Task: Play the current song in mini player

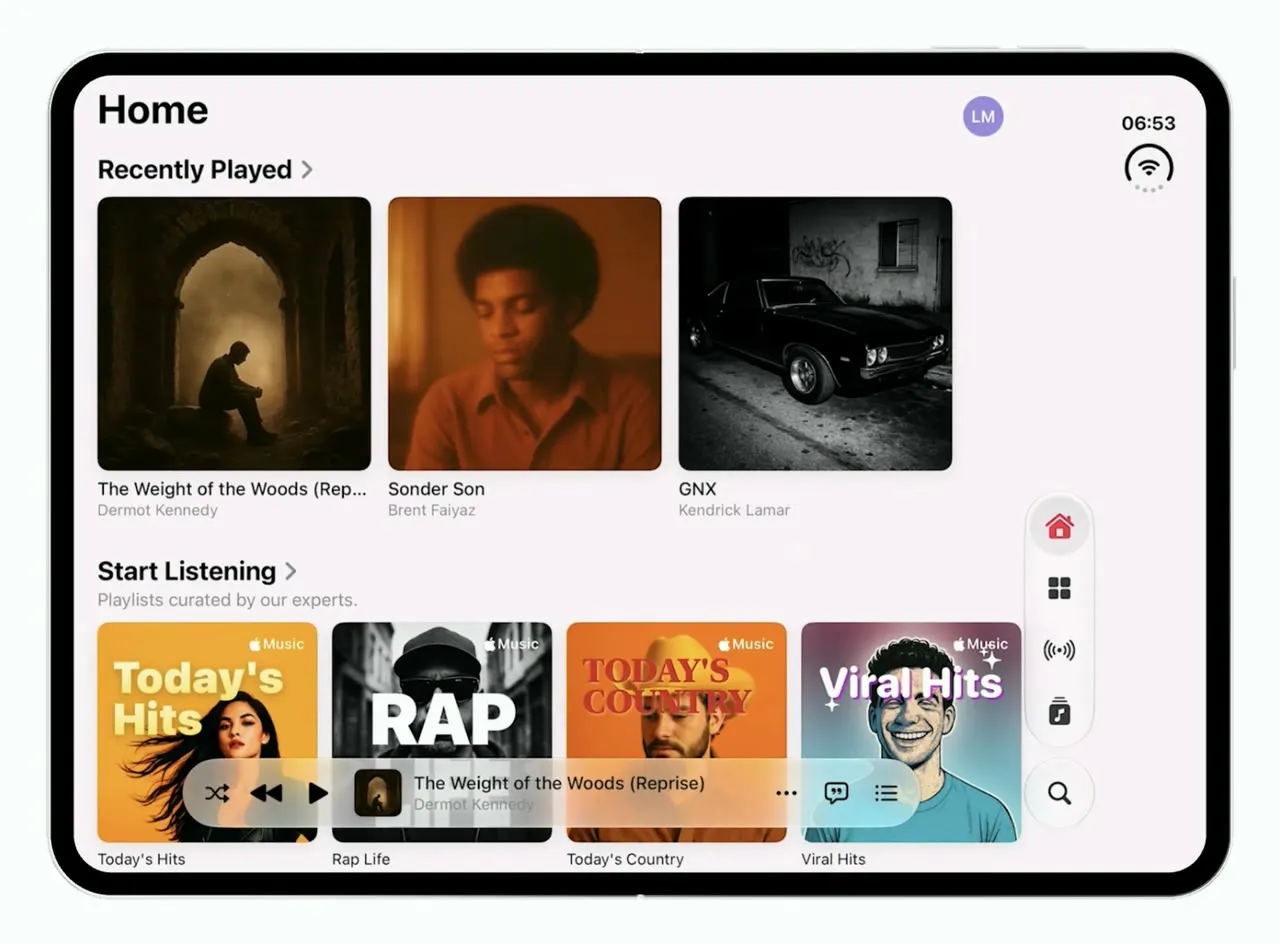Action: [x=318, y=793]
